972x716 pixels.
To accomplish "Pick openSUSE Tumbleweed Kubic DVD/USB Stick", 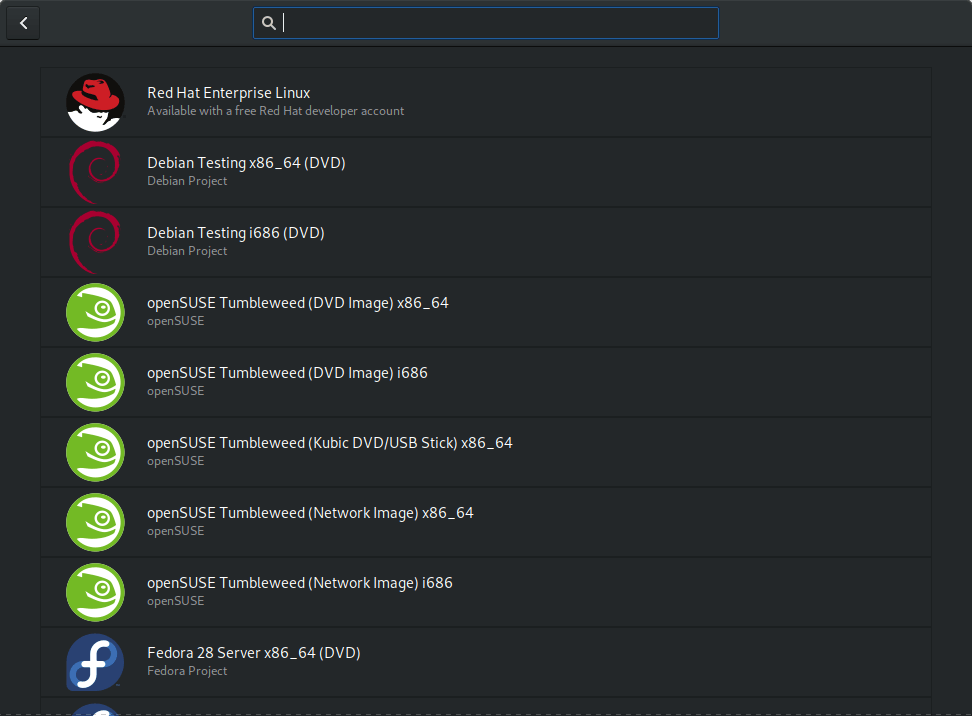I will [x=329, y=443].
